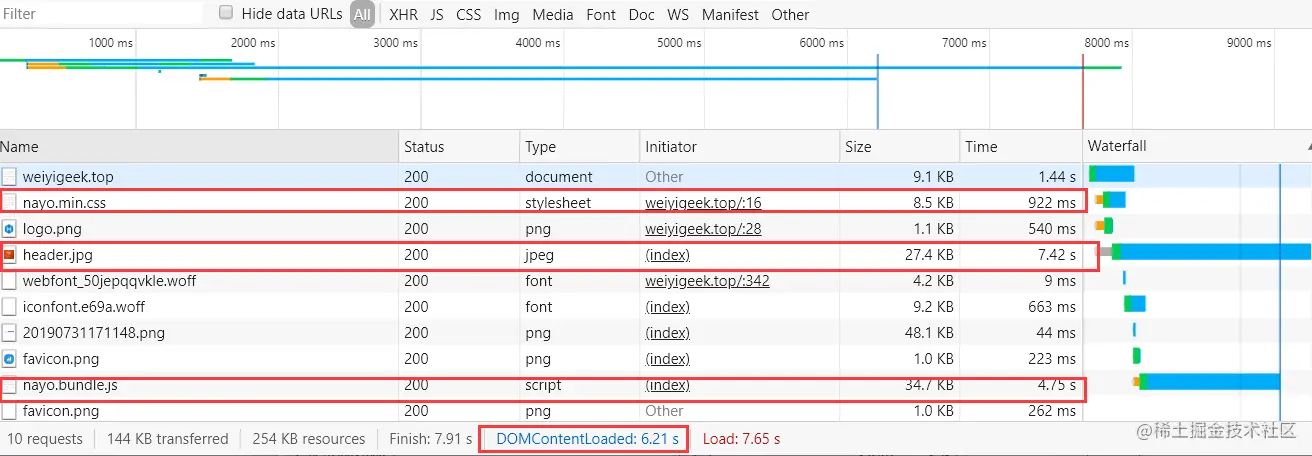Screen dimensions: 1312x456
Task: Click the DOMContentLoaded: 6.21 s status entry
Action: click(588, 438)
